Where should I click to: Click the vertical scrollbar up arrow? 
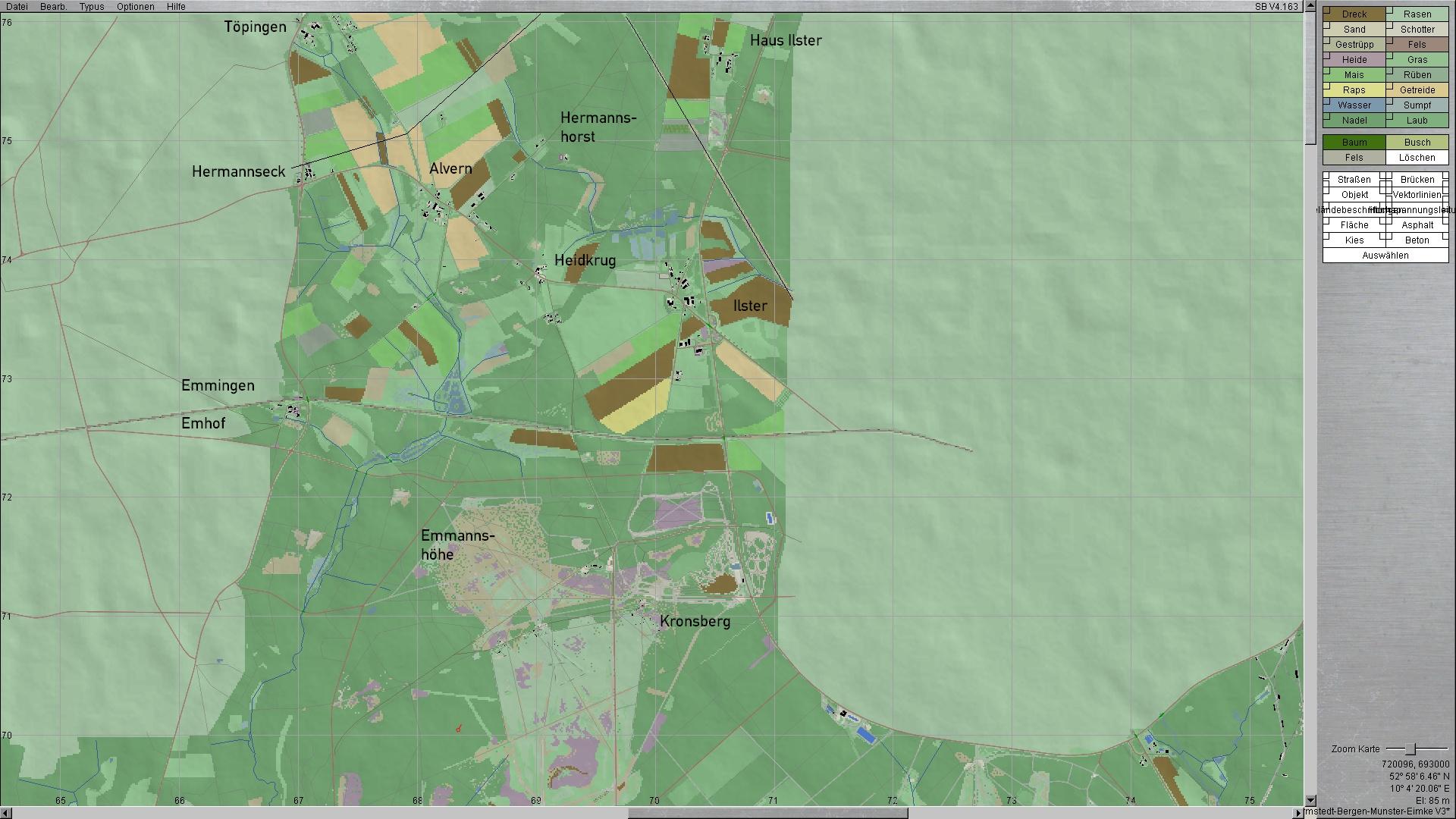pos(1310,6)
